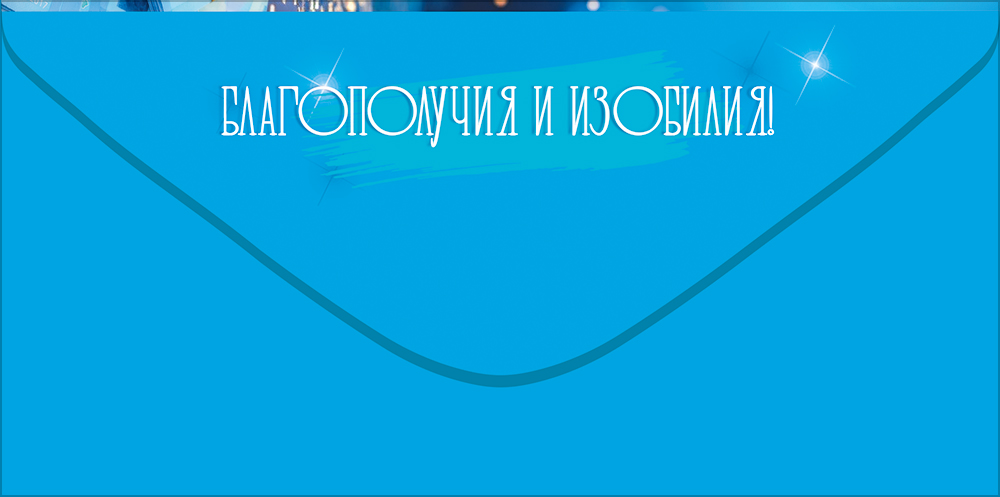The image size is (1000, 497).
Task: Click the bottom right corner of the envelope
Action: pyautogui.click(x=994, y=490)
